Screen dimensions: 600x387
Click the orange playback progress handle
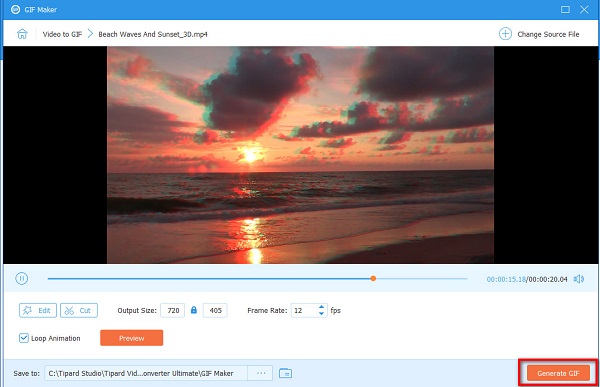(373, 279)
